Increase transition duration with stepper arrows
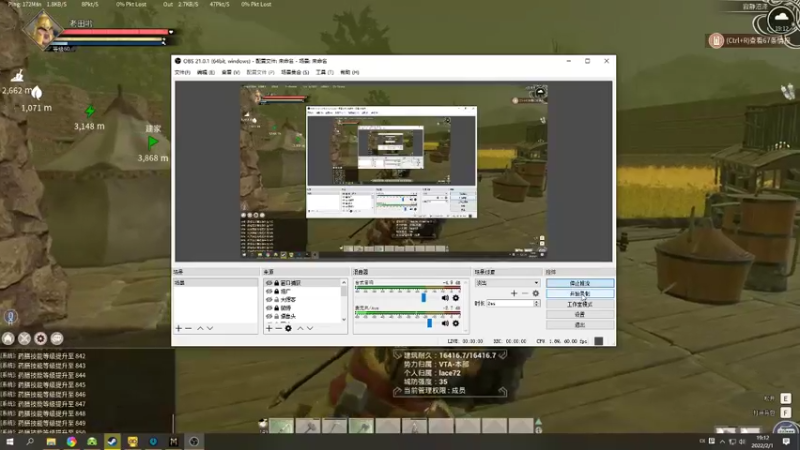Viewport: 800px width, 450px height. (536, 302)
